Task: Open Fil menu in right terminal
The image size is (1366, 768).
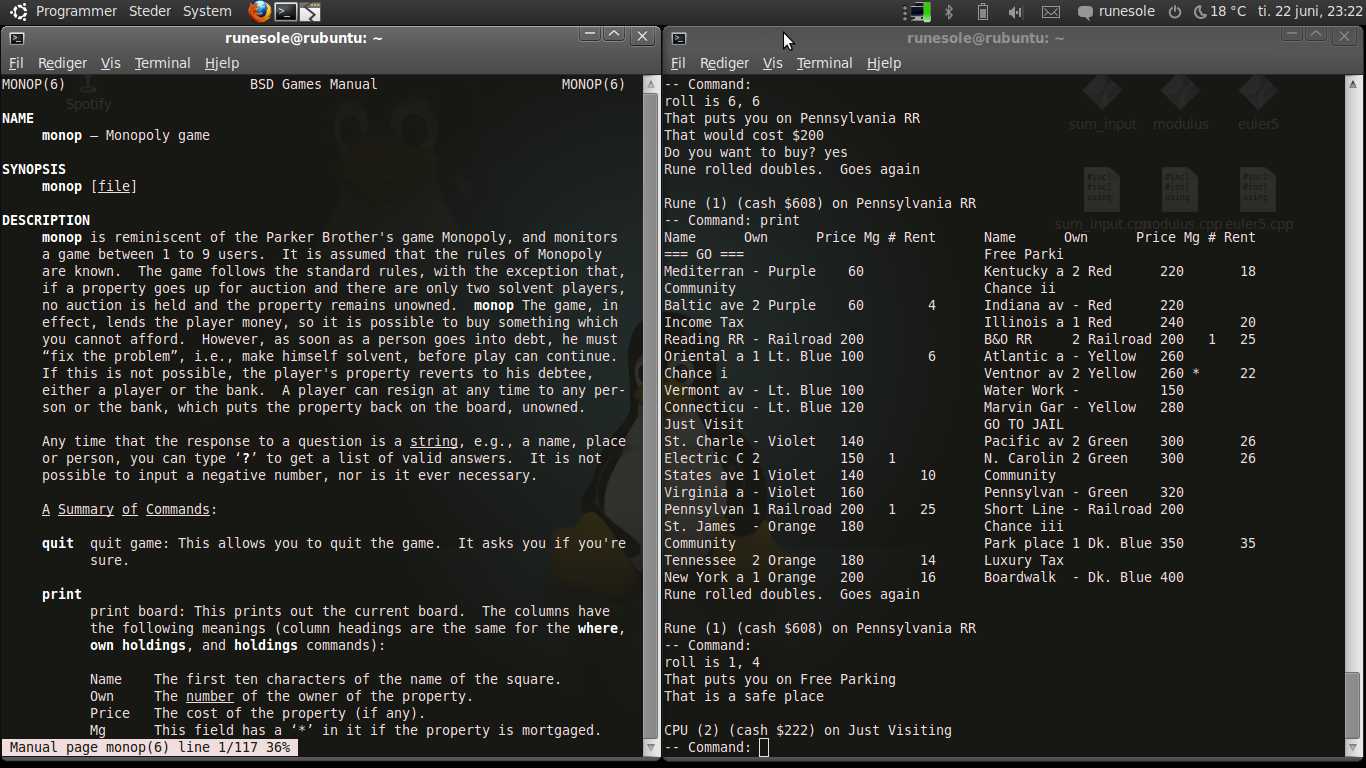Action: click(678, 63)
